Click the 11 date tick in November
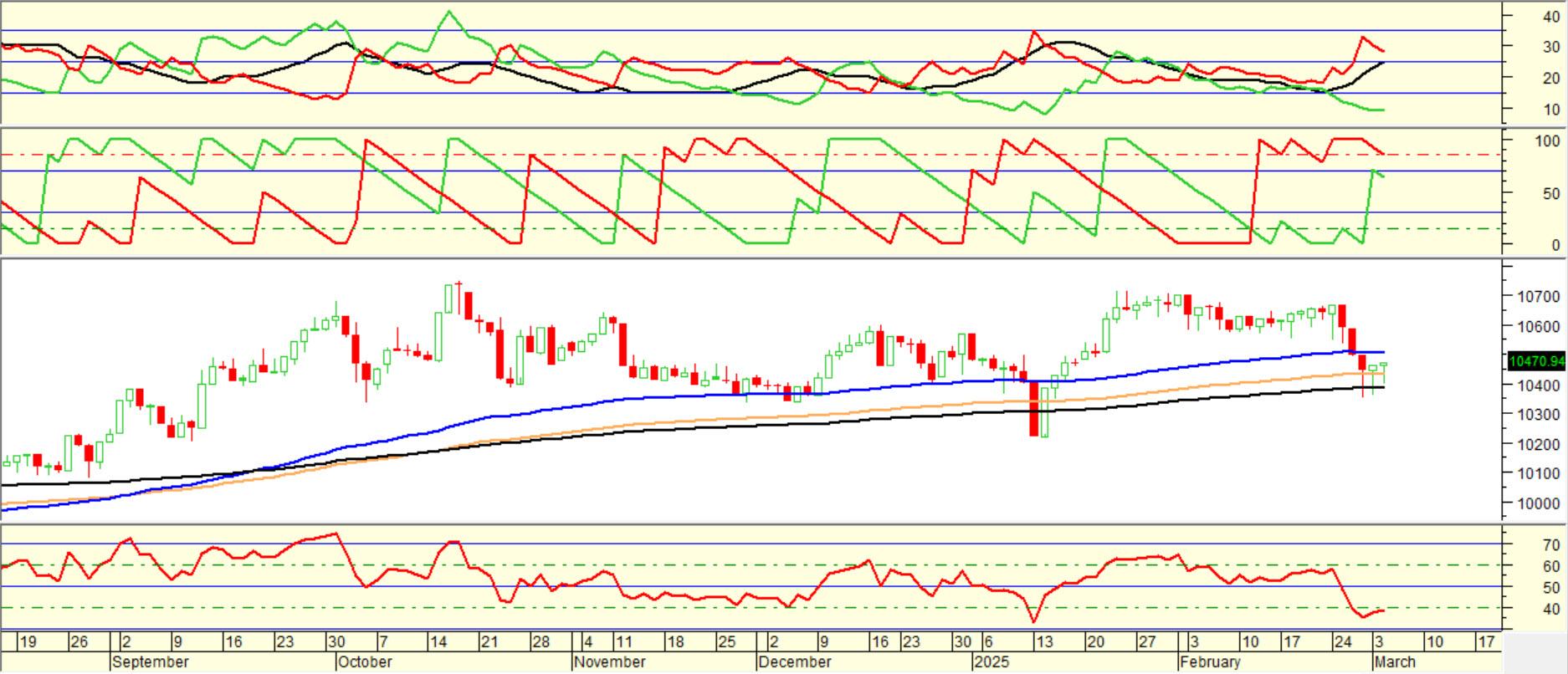 tap(623, 642)
